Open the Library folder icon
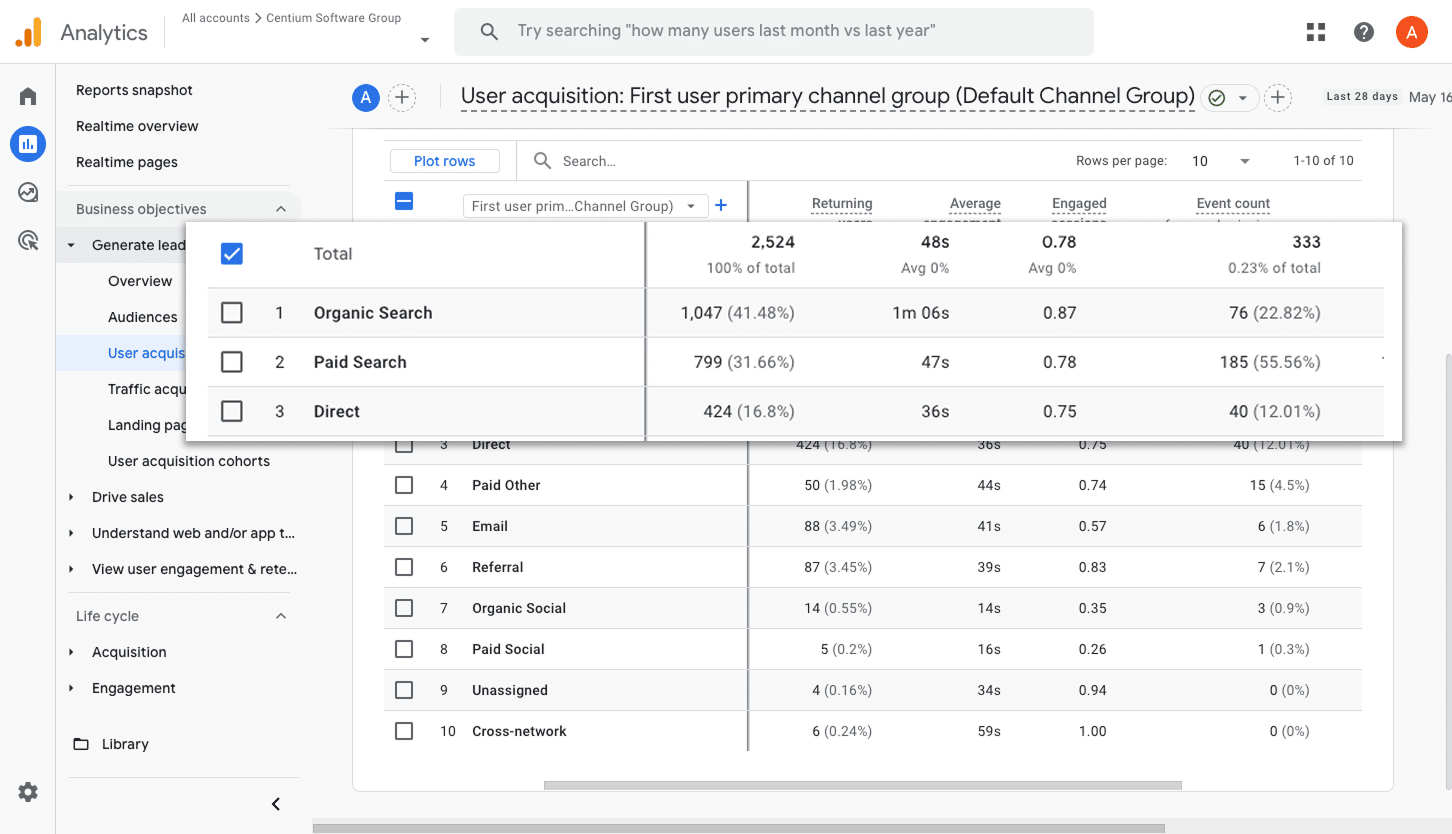 click(x=81, y=744)
